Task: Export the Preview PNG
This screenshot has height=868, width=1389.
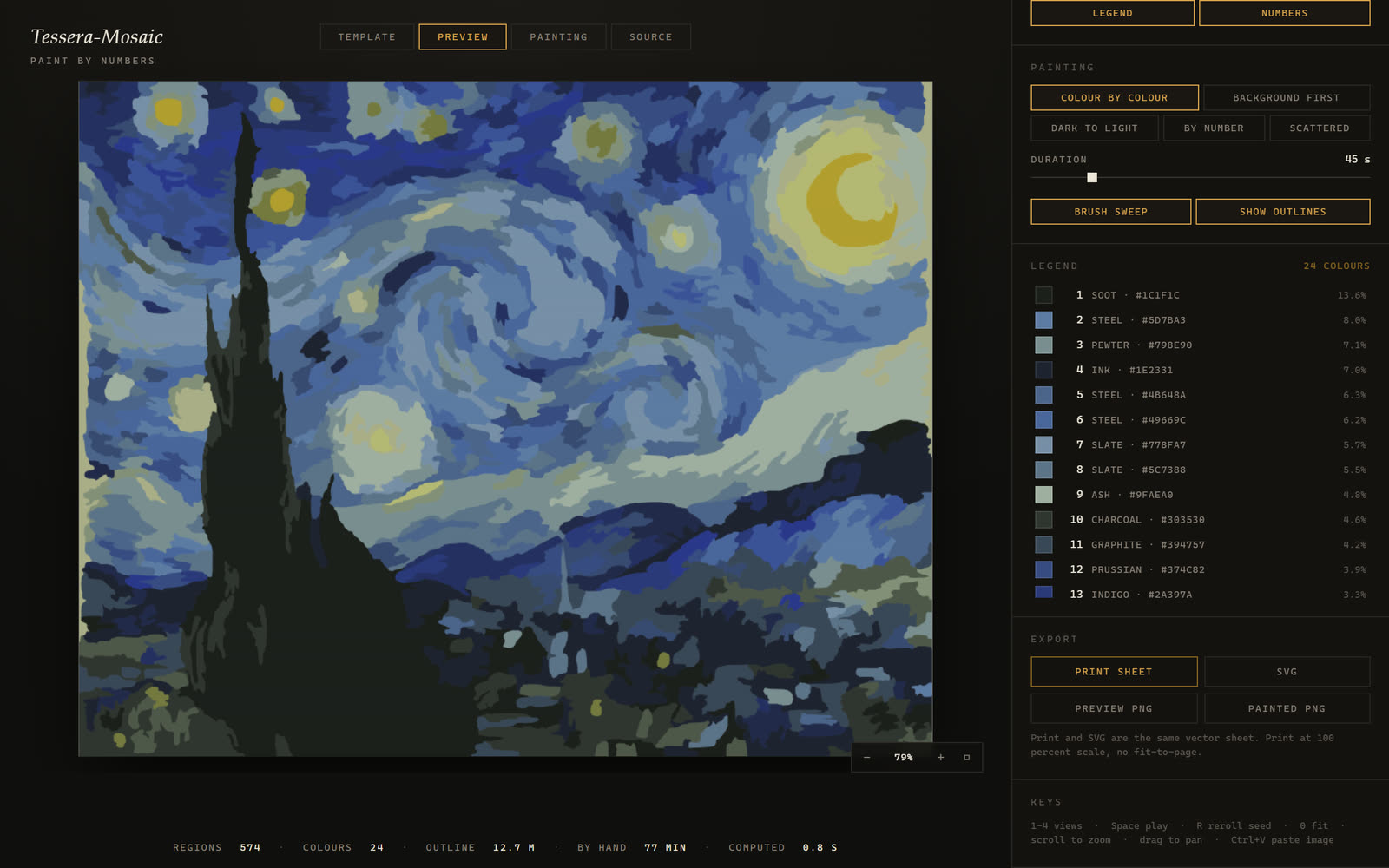Action: (1114, 708)
